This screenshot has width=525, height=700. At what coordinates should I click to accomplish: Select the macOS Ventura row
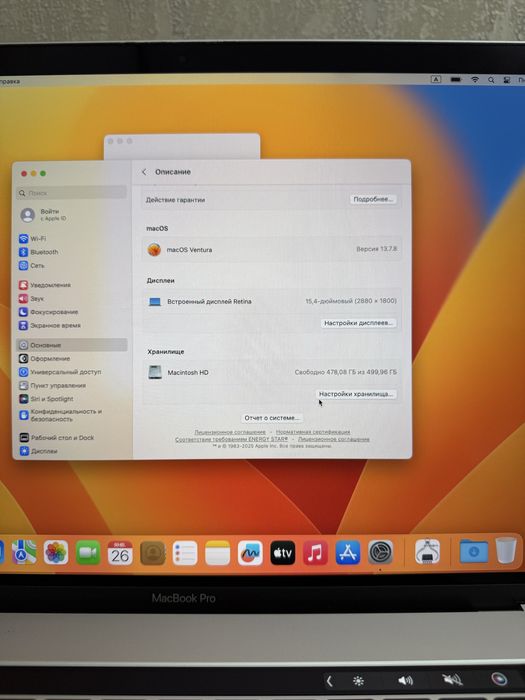[271, 249]
